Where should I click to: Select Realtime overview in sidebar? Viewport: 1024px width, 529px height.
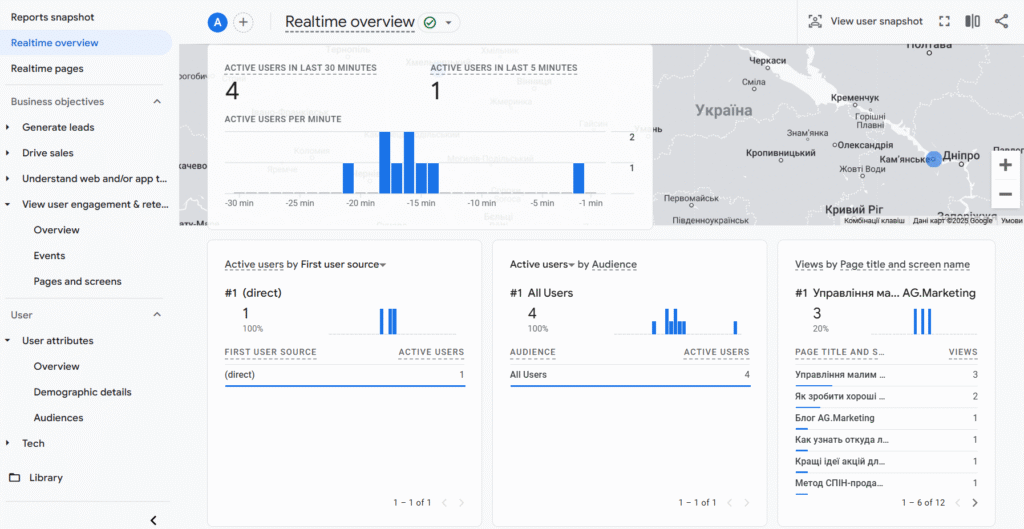86,43
